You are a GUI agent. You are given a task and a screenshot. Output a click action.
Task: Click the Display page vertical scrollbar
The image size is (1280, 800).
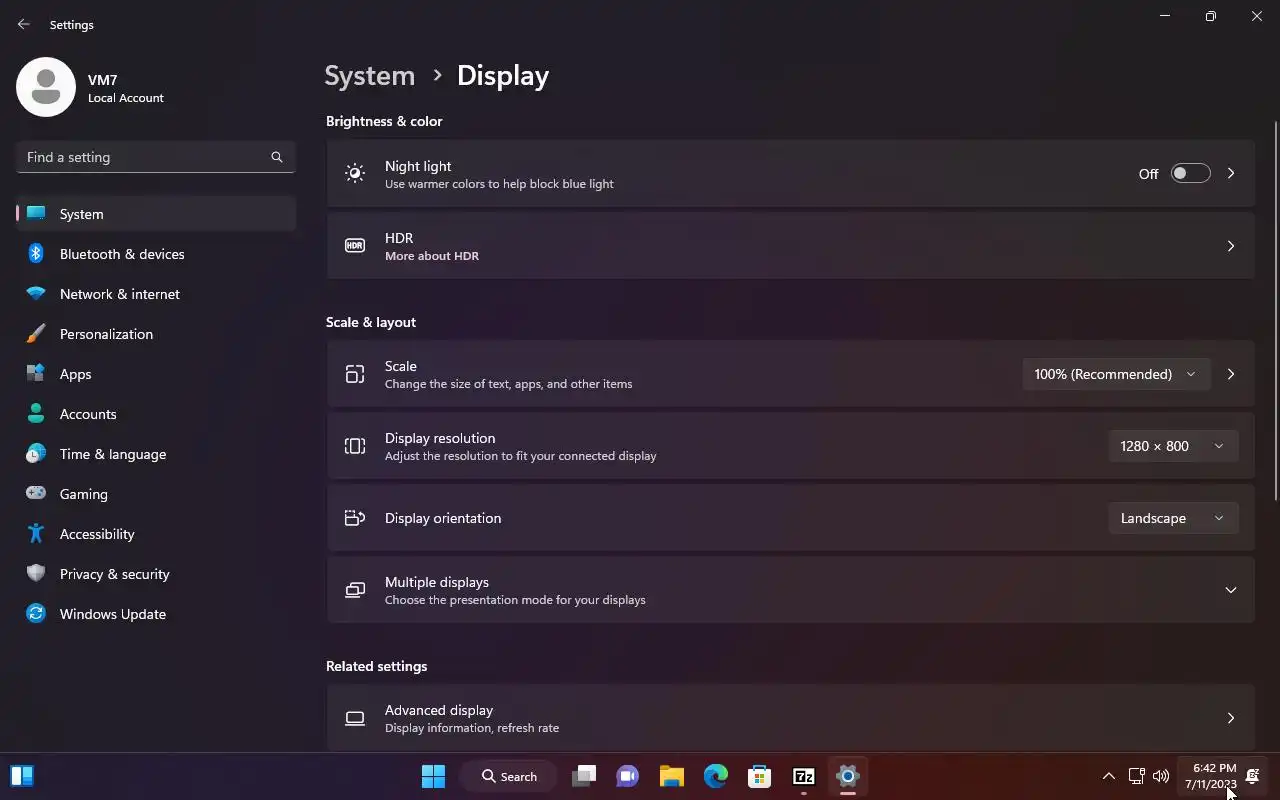click(1275, 310)
